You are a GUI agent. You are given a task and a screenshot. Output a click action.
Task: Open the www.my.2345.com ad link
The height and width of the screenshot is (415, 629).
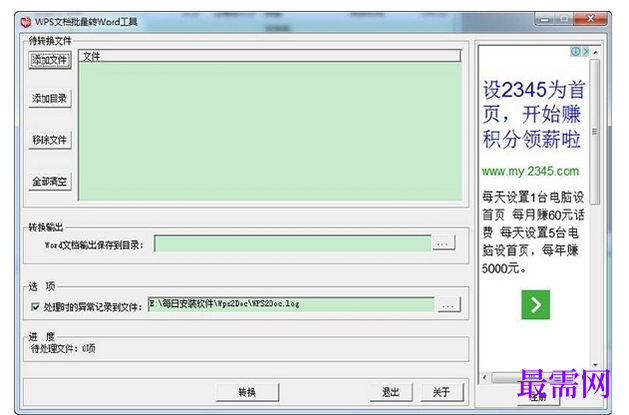[x=530, y=172]
